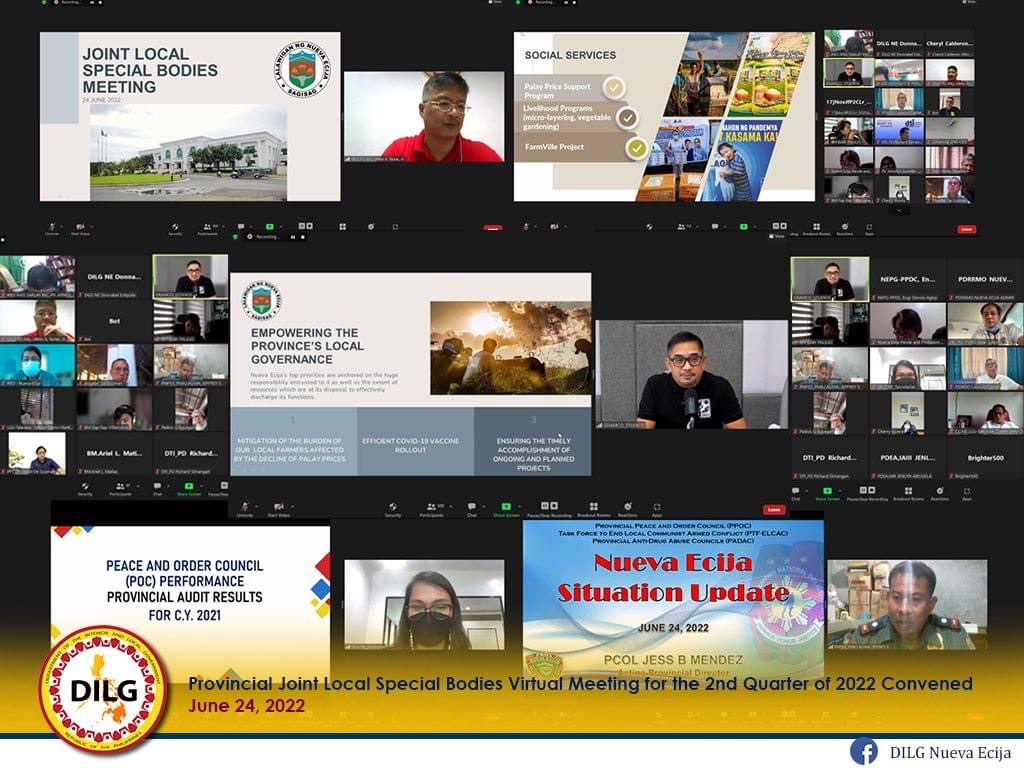The height and width of the screenshot is (768, 1024).
Task: Select the Bot participant tile
Action: (x=114, y=321)
